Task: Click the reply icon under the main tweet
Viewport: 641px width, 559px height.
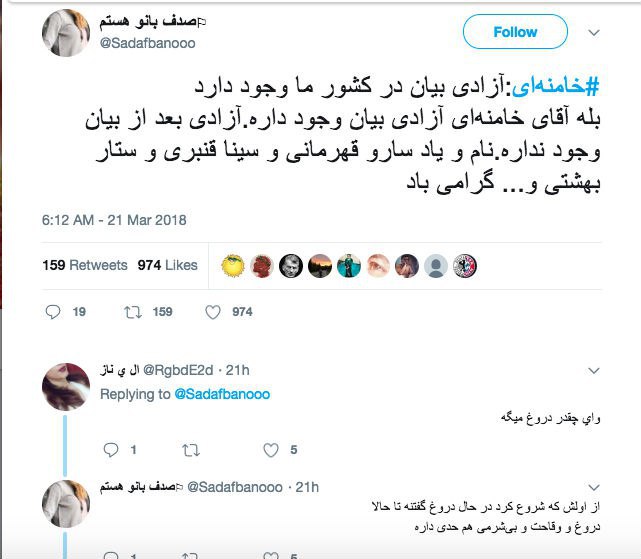Action: tap(53, 312)
